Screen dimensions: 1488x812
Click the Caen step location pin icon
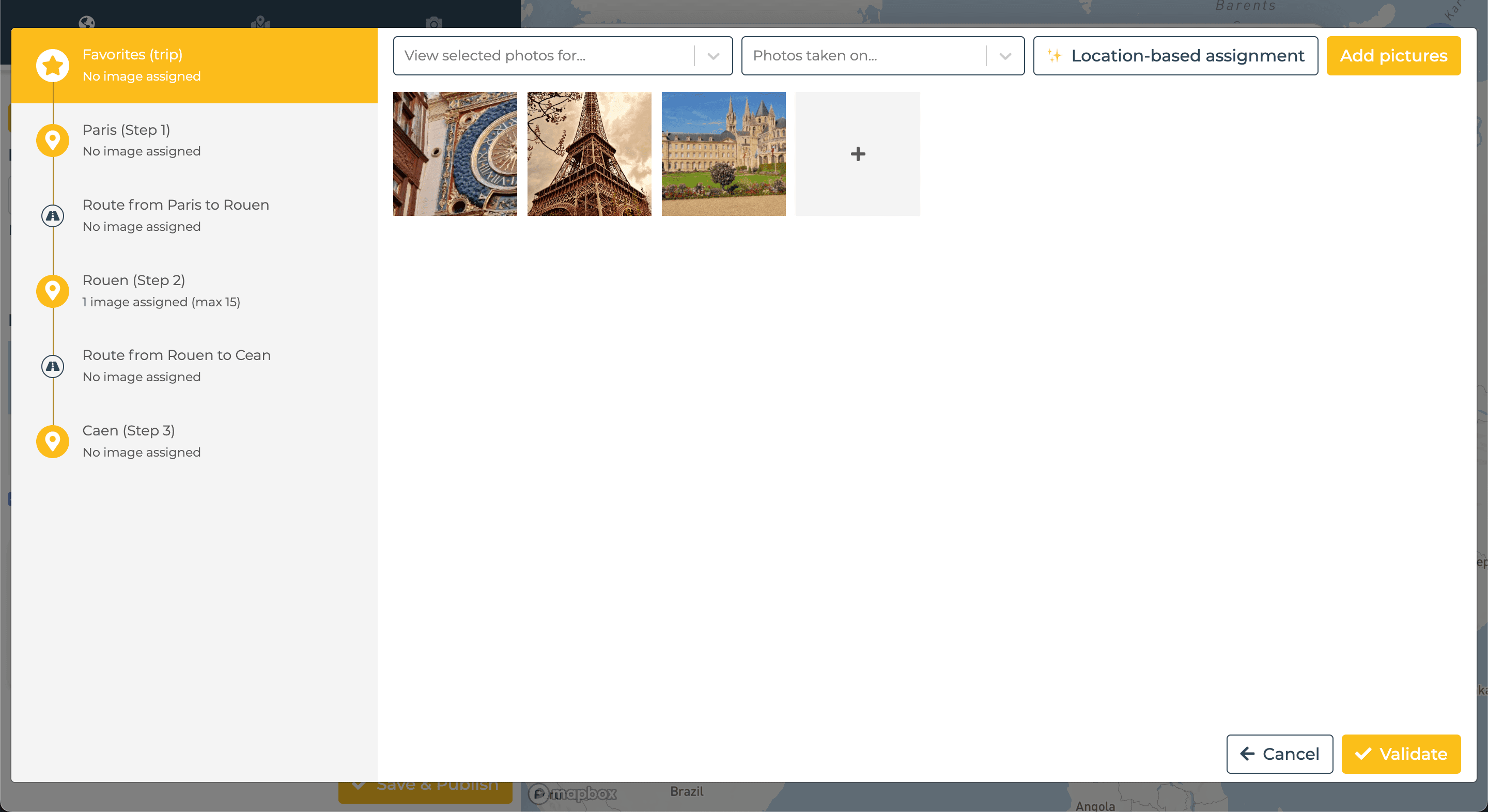click(53, 441)
